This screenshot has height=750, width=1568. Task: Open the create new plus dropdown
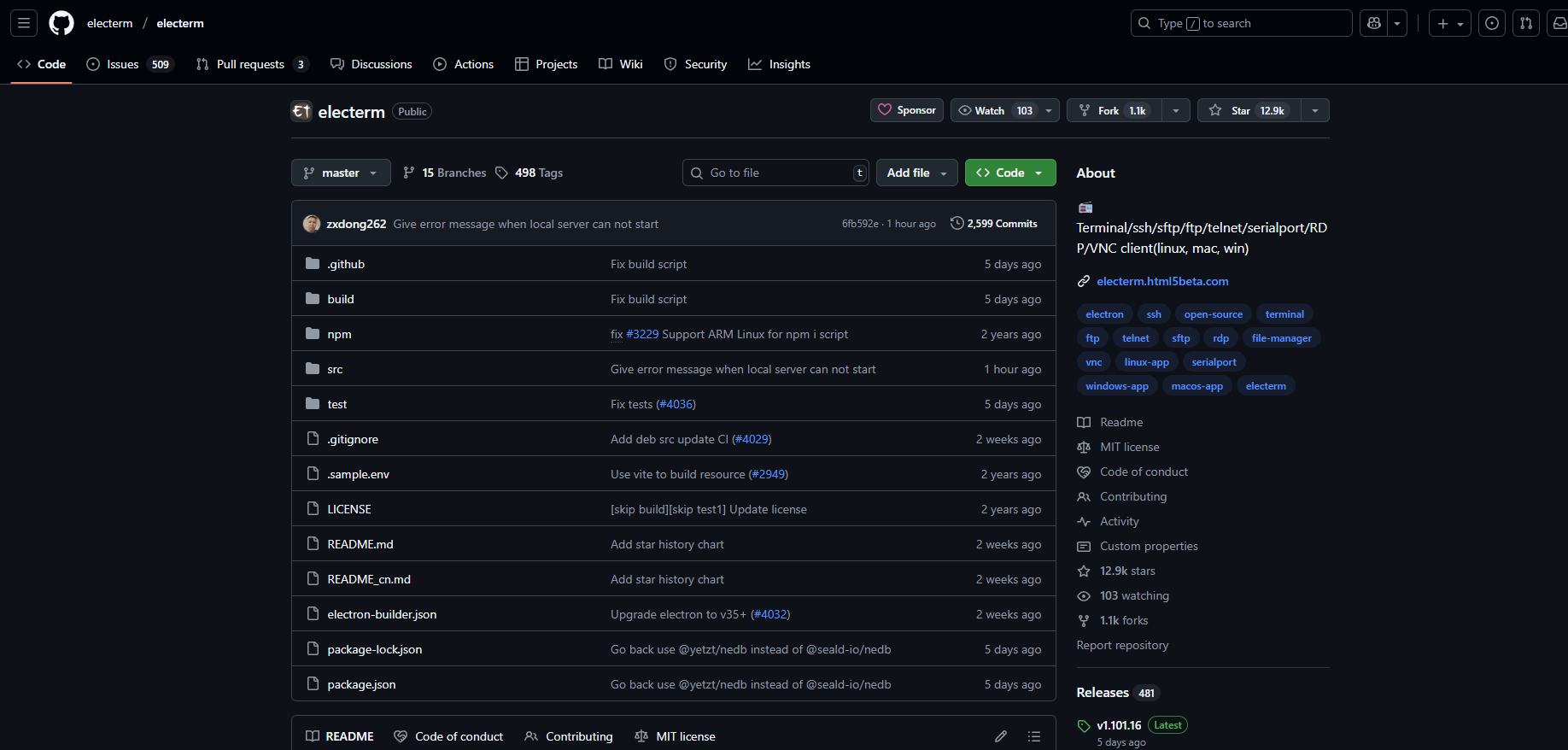tap(1450, 23)
